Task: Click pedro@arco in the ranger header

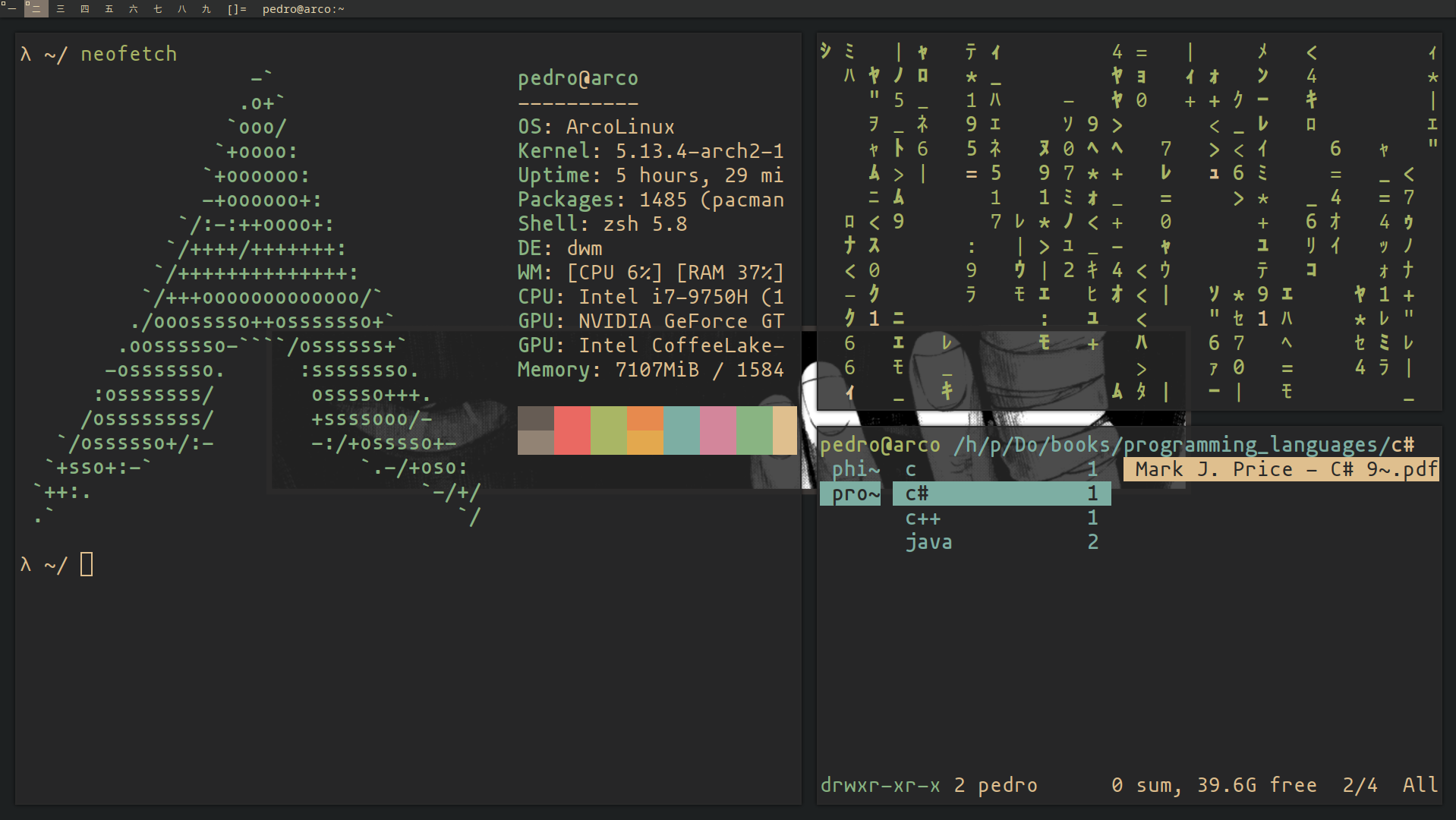Action: click(x=881, y=445)
